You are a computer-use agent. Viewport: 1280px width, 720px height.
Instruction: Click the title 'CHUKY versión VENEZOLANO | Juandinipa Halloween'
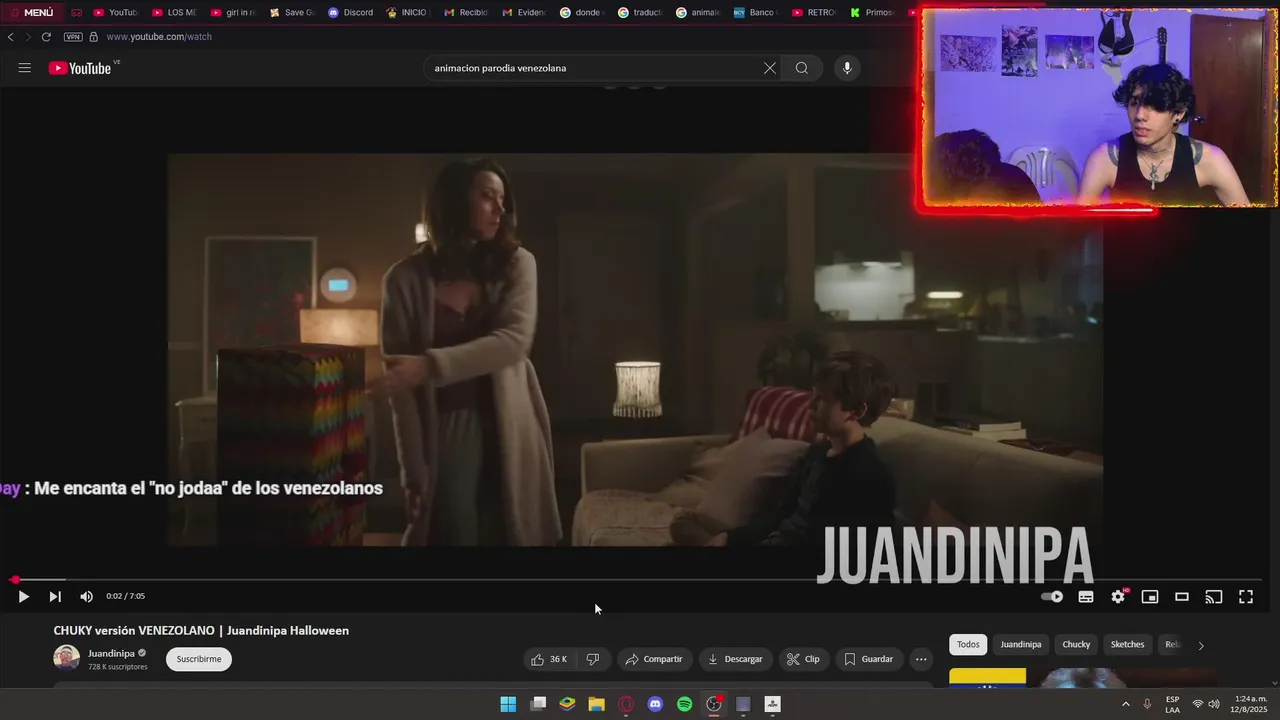coord(201,631)
